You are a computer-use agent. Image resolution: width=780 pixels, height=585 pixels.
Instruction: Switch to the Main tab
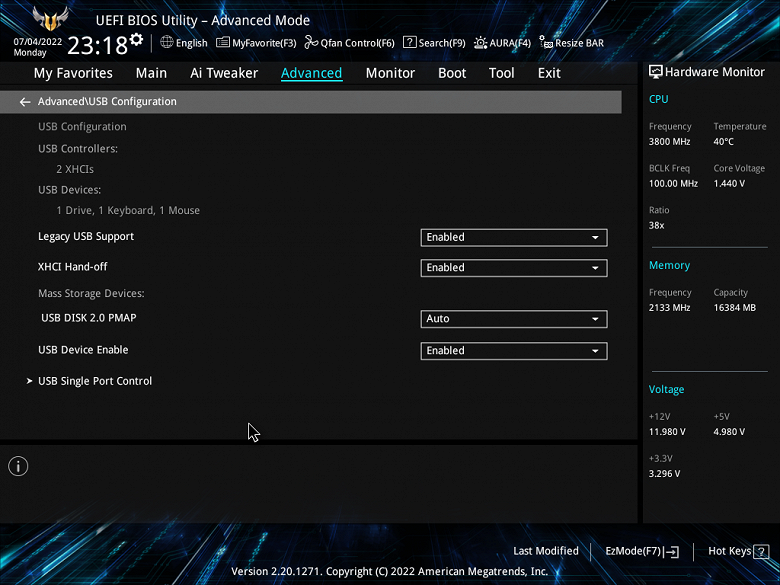point(151,73)
